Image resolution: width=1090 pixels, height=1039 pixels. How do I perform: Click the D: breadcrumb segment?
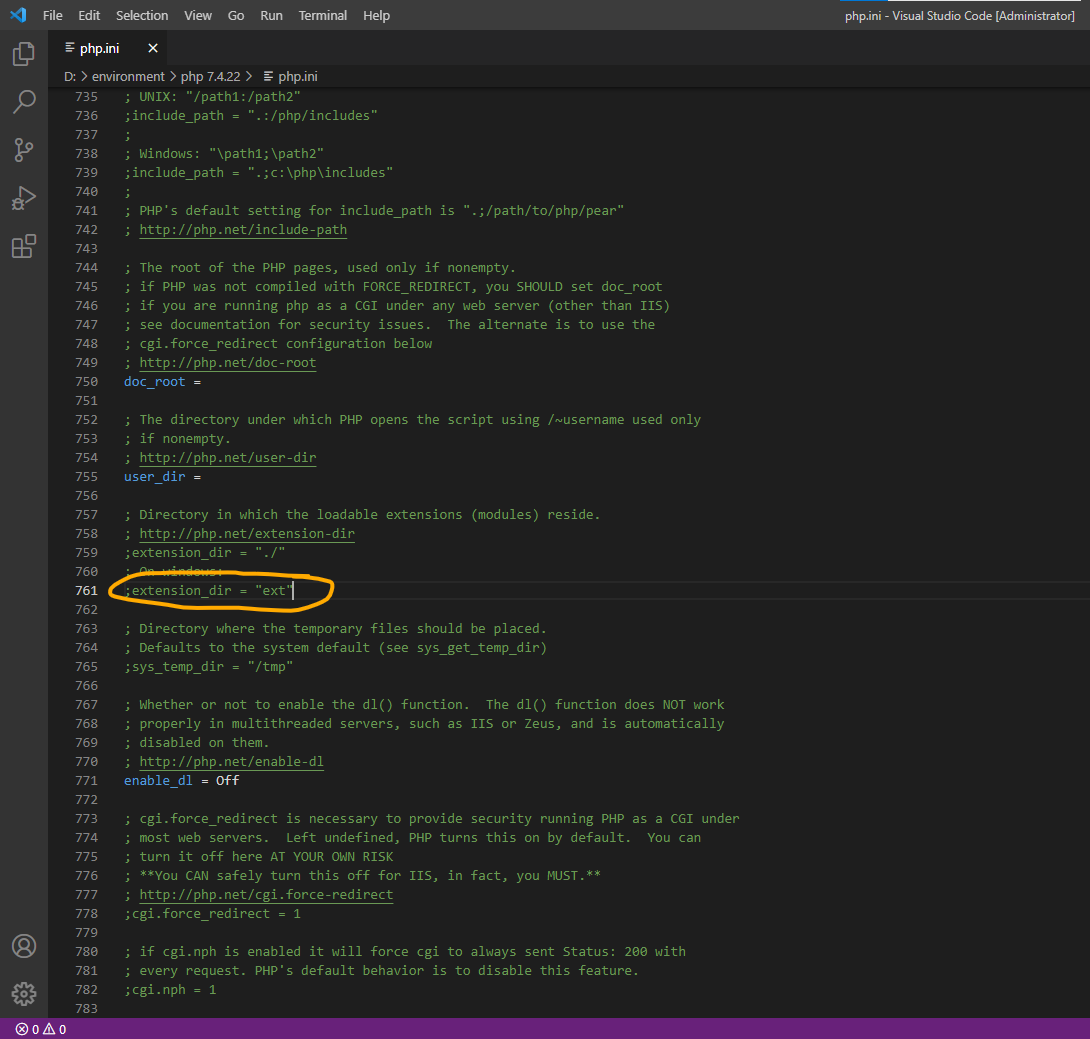70,76
